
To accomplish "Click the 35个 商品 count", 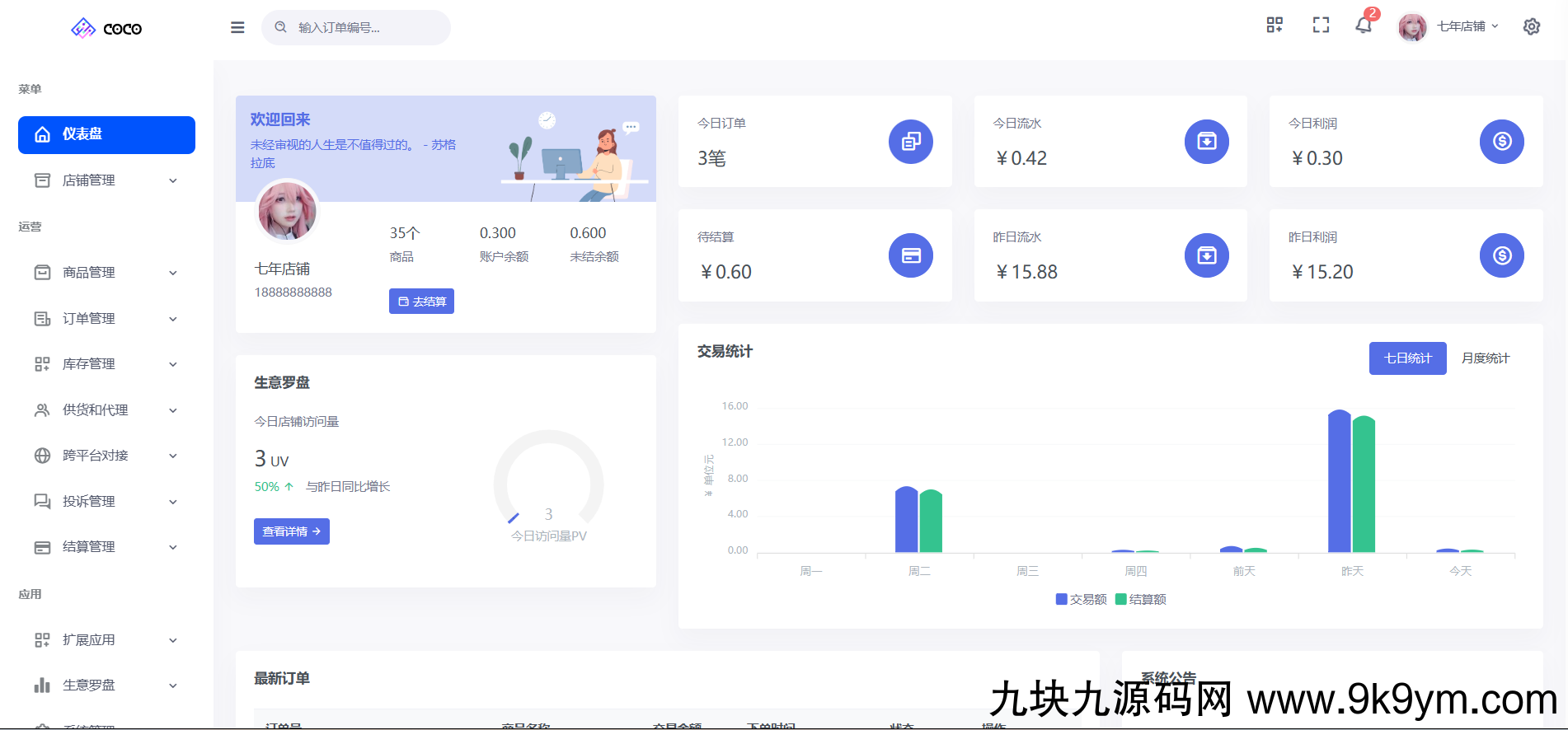I will click(x=405, y=233).
